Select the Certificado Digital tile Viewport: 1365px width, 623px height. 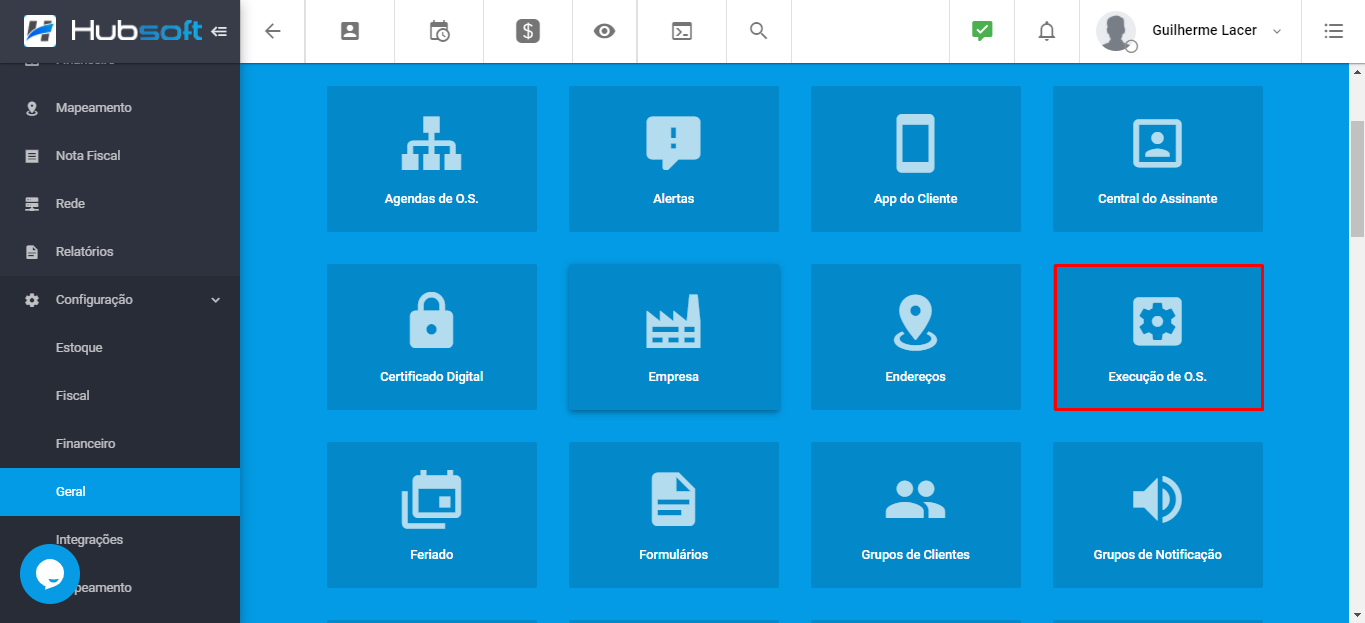(x=431, y=336)
